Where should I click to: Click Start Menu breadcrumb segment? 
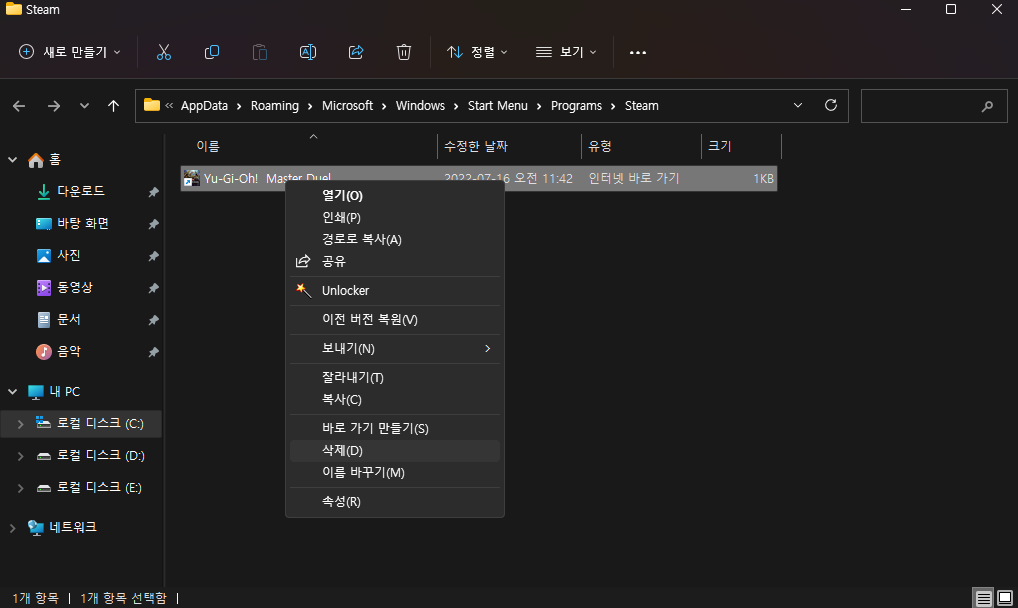pos(498,106)
